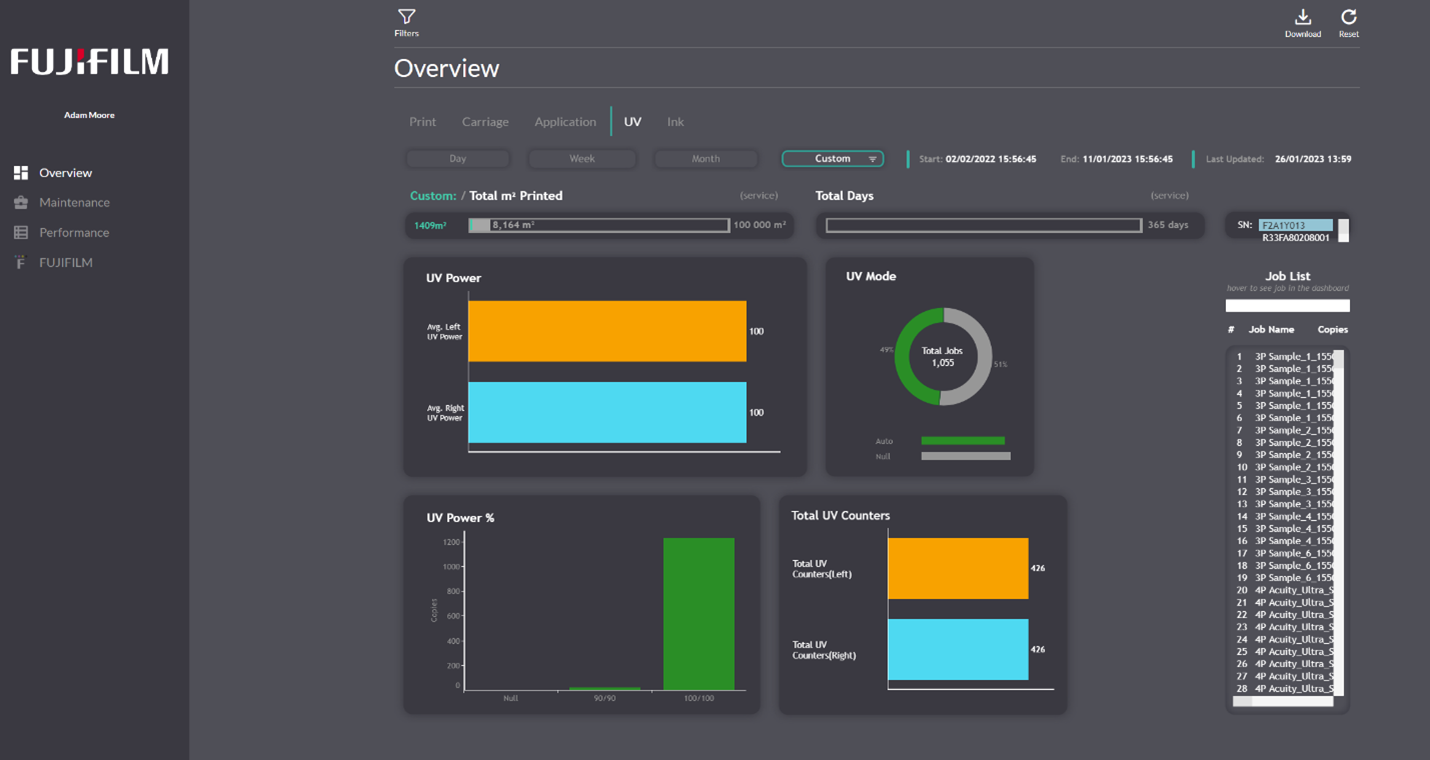Click the FUJIFILM colored F icon in sidebar
Image resolution: width=1430 pixels, height=760 pixels.
(x=22, y=262)
